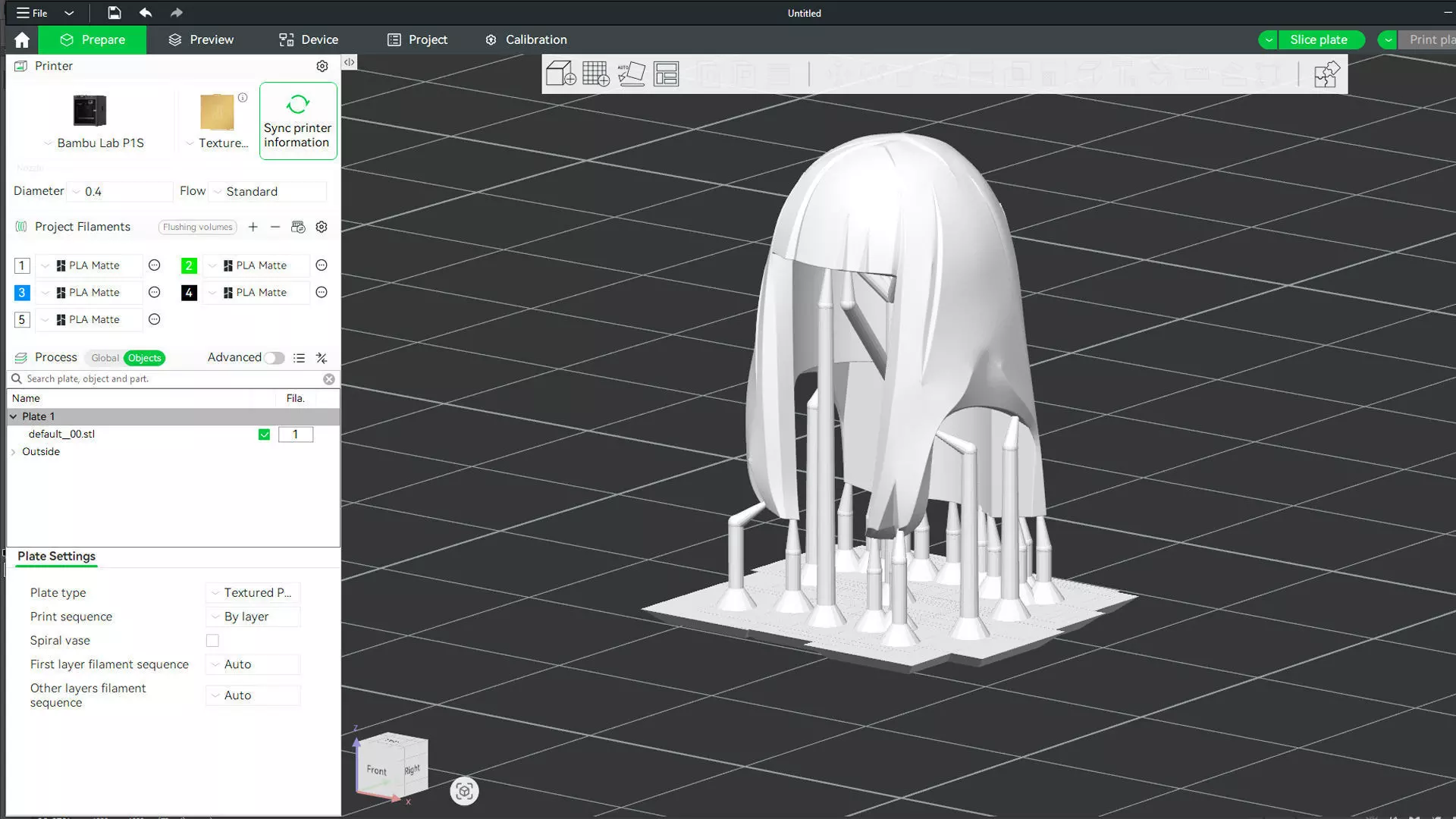Edit filament 1 preset icon
This screenshot has width=1456, height=819.
coord(155,266)
